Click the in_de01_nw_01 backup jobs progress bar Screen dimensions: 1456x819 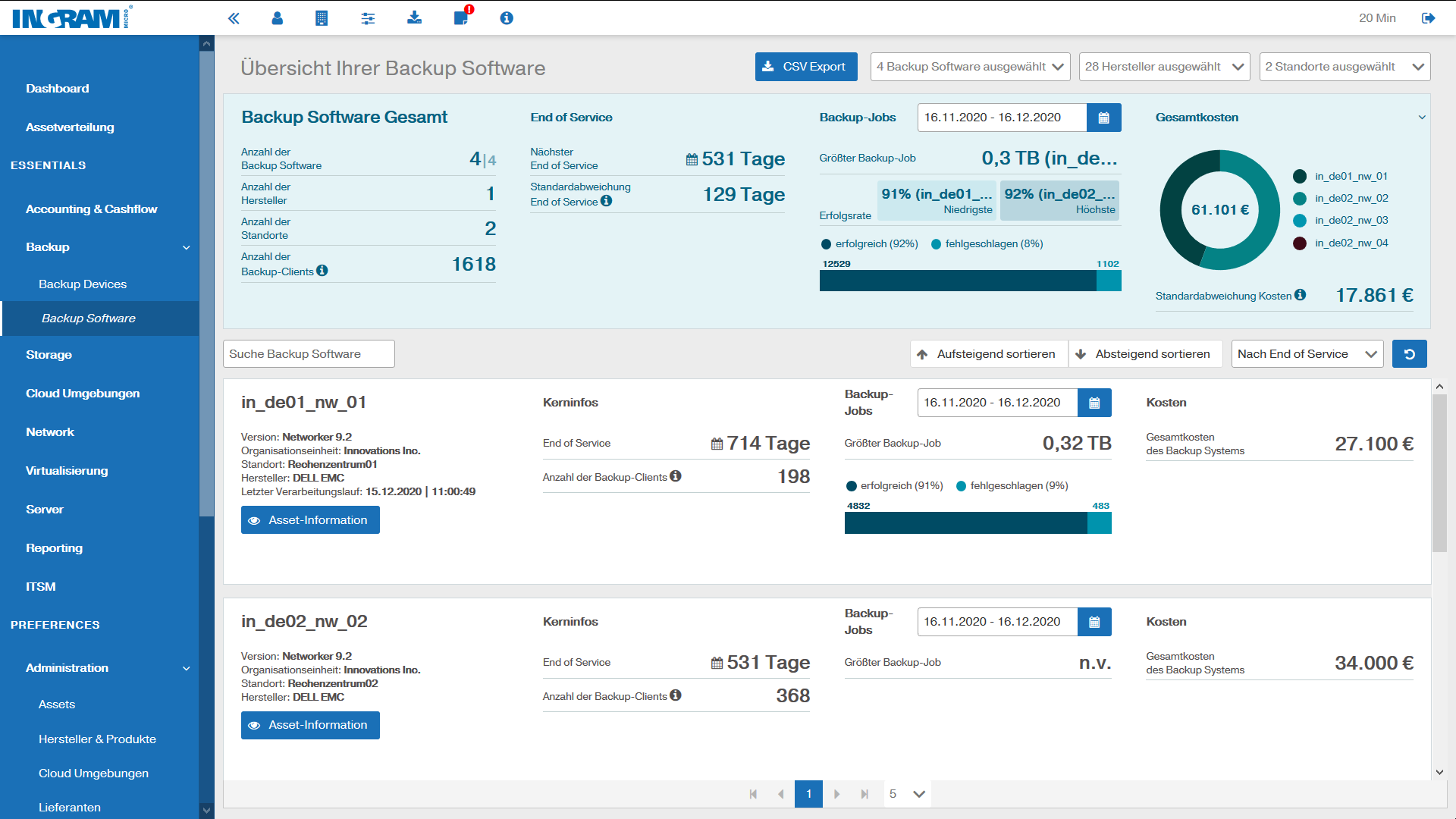tap(977, 522)
